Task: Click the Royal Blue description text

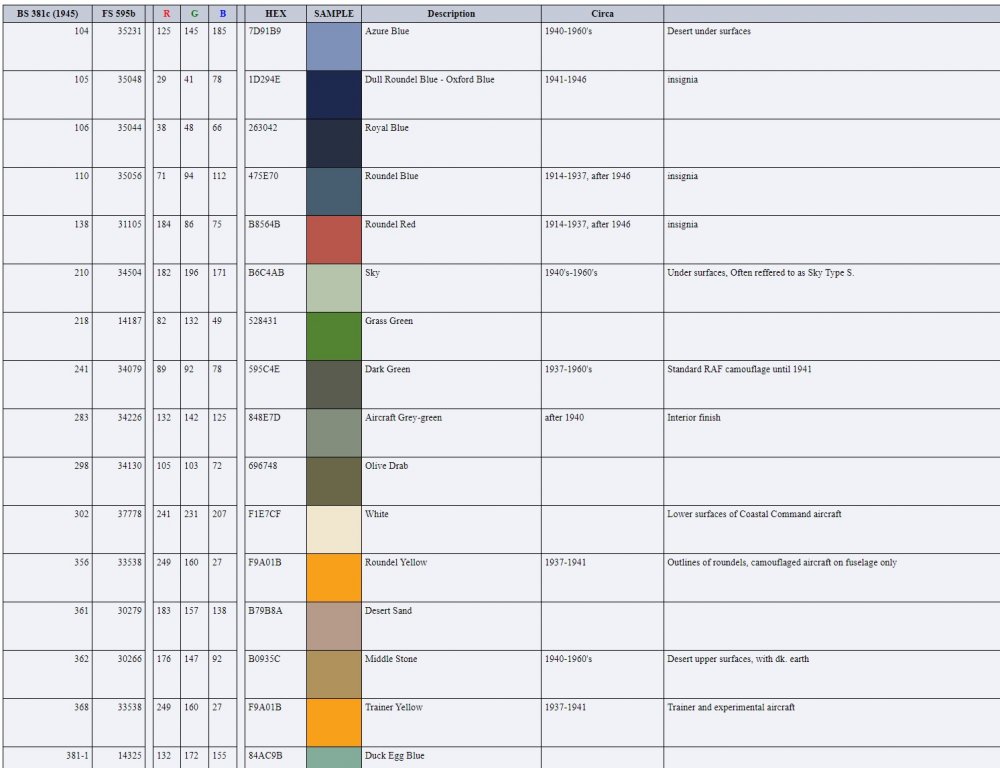Action: tap(386, 128)
